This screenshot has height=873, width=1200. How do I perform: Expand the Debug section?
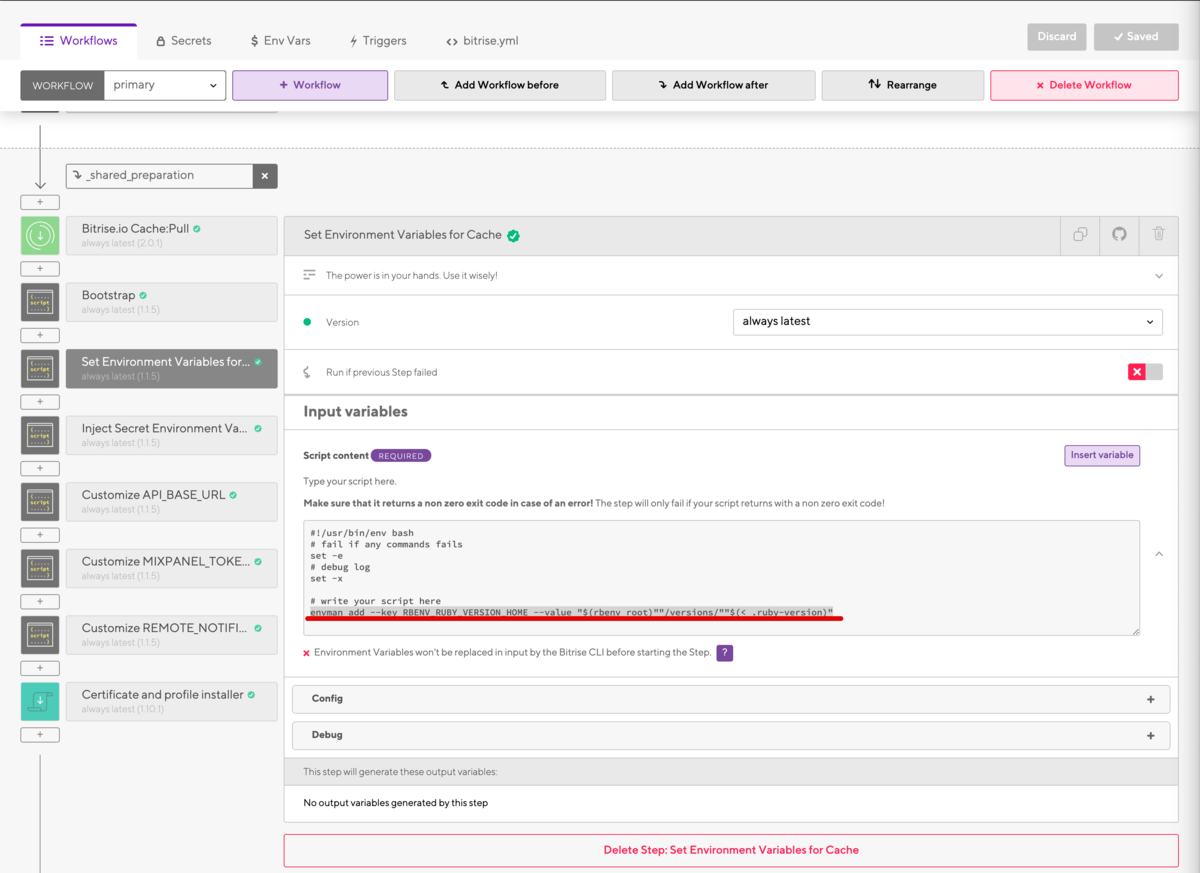point(731,735)
